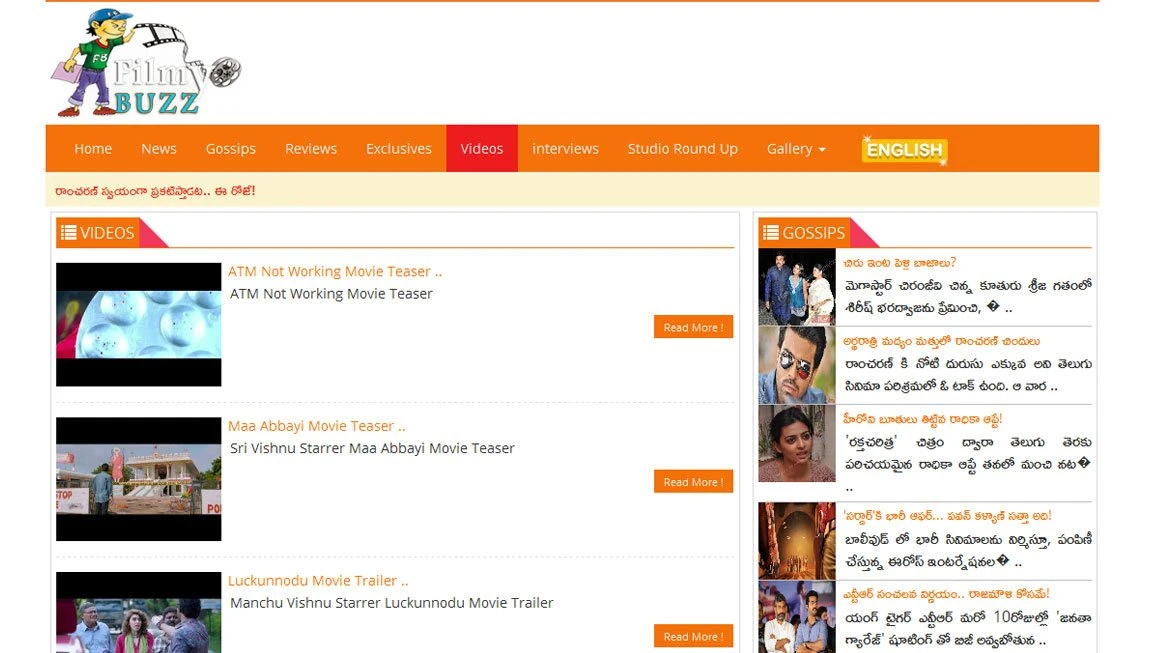This screenshot has height=653, width=1162.
Task: Open the interviews page from the navbar
Action: [565, 149]
